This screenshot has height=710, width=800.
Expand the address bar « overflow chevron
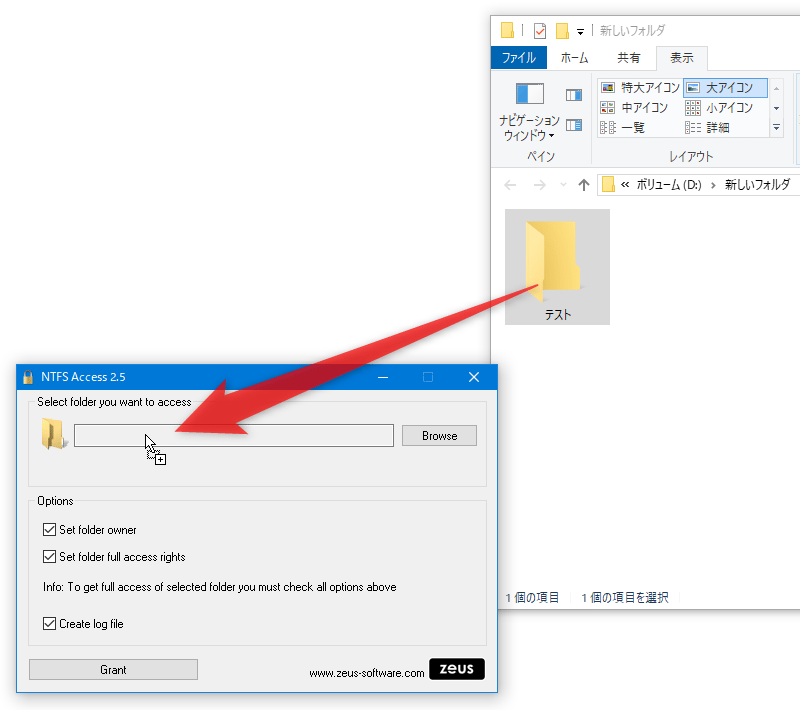625,185
